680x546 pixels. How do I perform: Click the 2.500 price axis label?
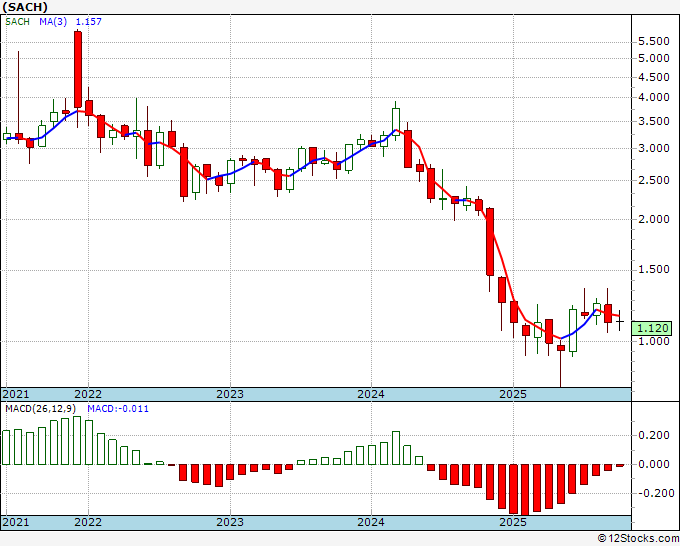pos(654,180)
